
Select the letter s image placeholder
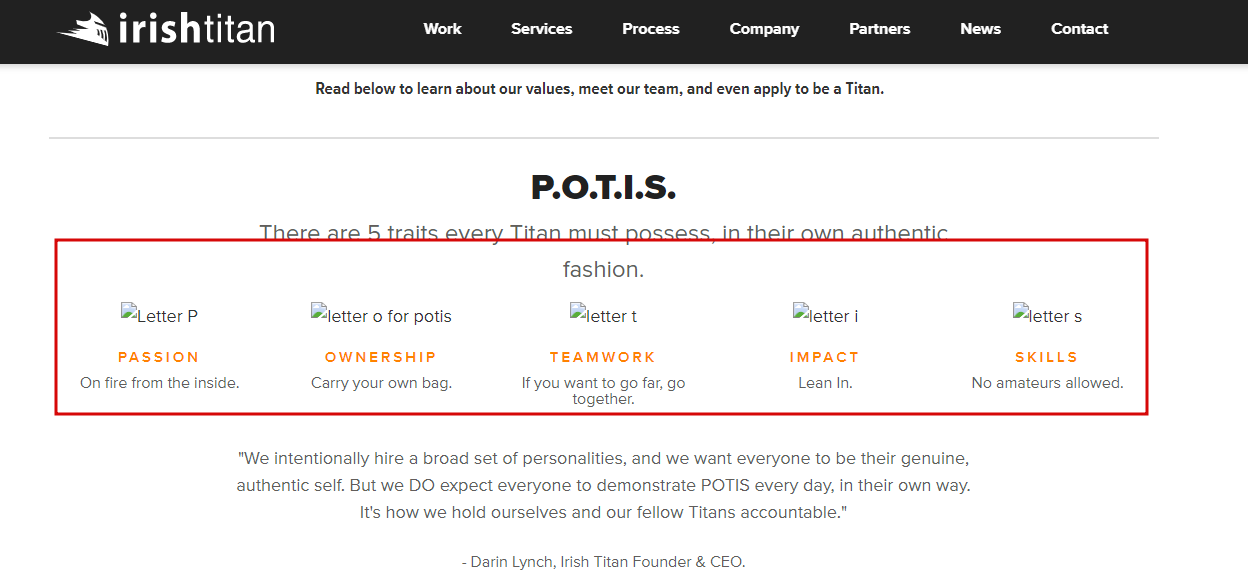coord(1047,315)
